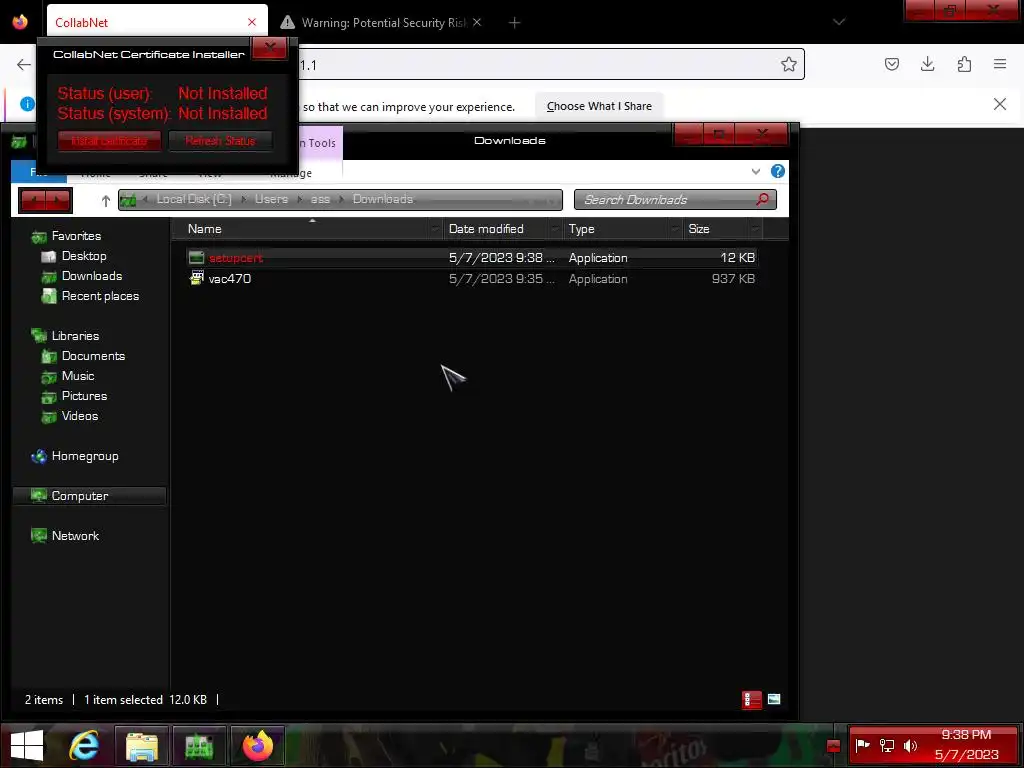Close the Security Risk warning tab
1024x768 pixels.
point(477,22)
